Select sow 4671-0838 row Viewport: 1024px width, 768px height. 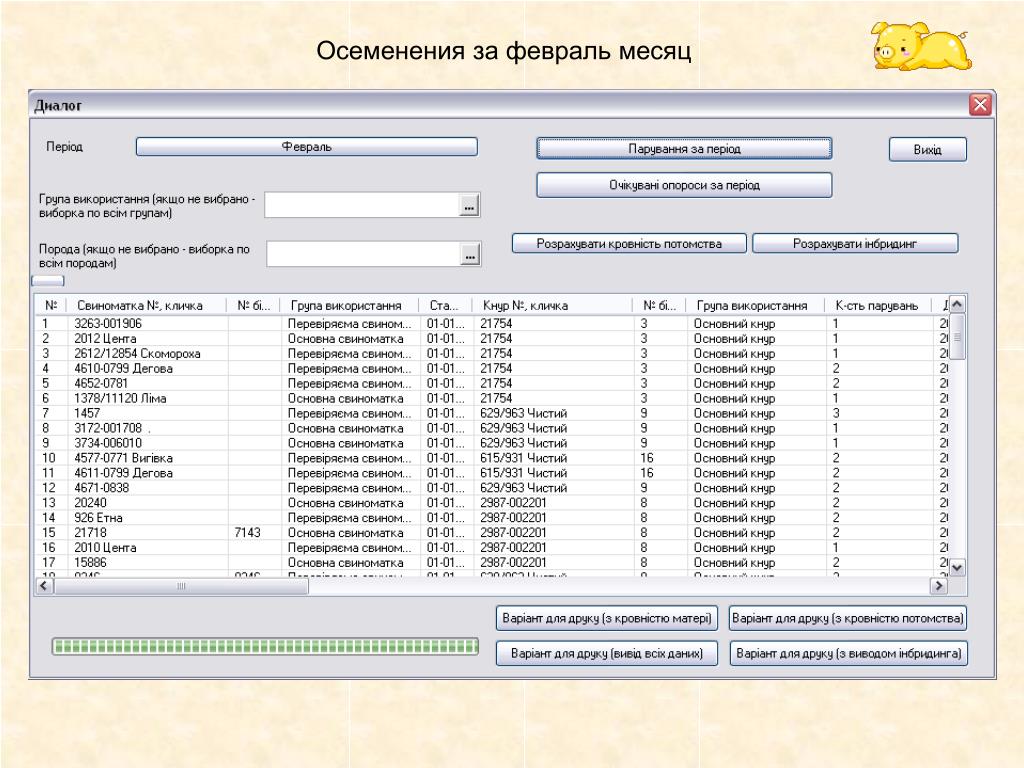click(101, 488)
